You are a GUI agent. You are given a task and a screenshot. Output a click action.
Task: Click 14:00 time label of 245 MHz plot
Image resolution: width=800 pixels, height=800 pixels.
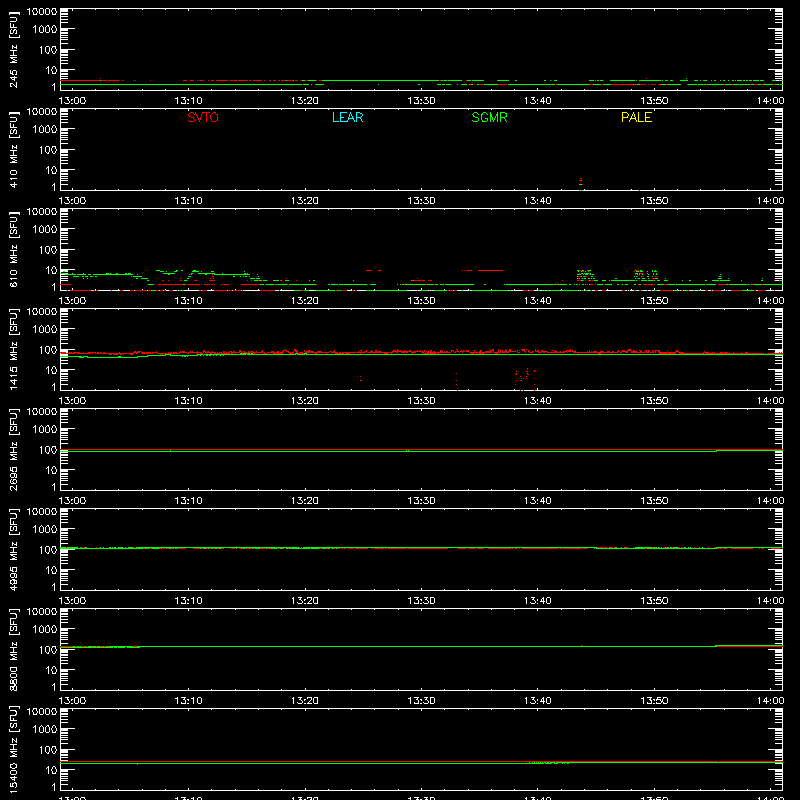pos(770,101)
